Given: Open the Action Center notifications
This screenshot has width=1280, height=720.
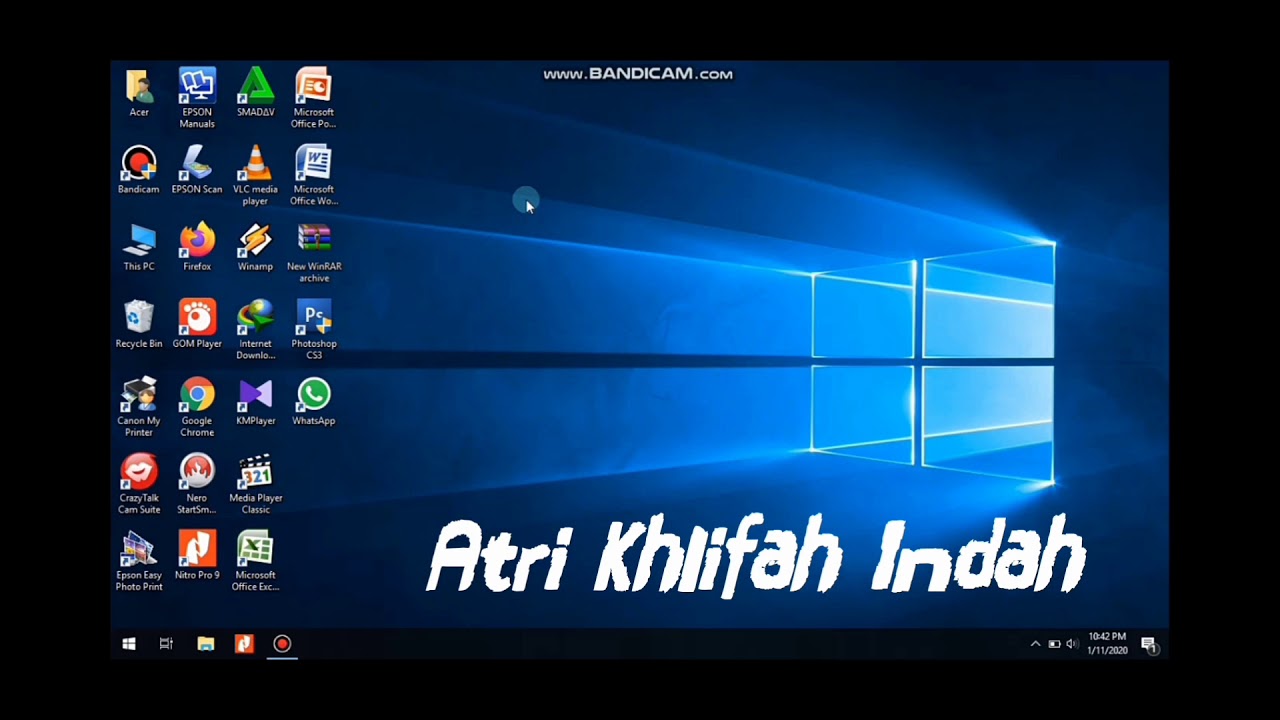Looking at the screenshot, I should click(x=1149, y=644).
